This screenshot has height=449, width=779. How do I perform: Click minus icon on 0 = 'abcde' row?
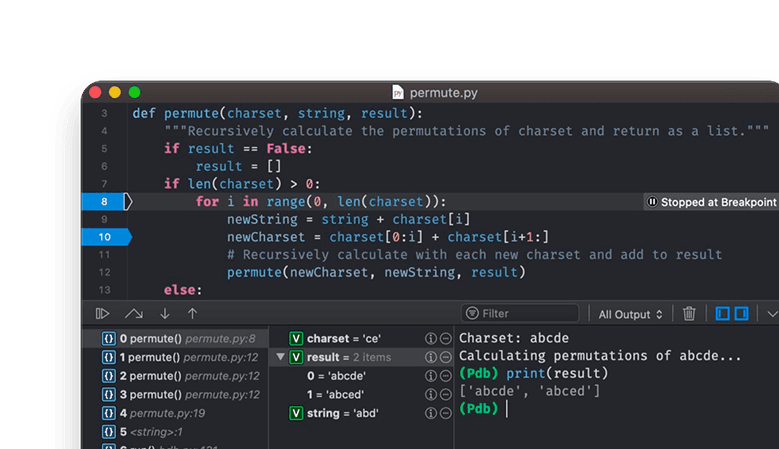(446, 376)
